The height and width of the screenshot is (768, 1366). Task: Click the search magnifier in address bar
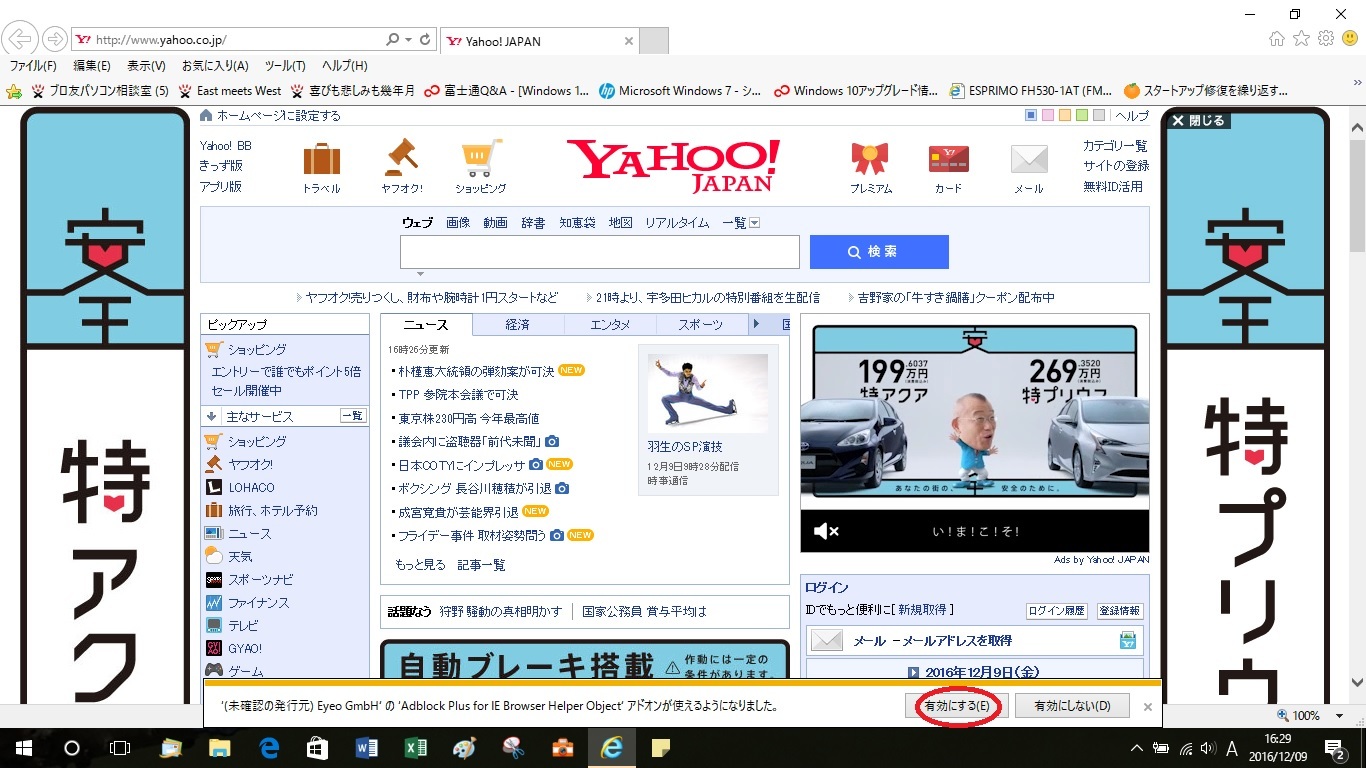click(x=393, y=40)
